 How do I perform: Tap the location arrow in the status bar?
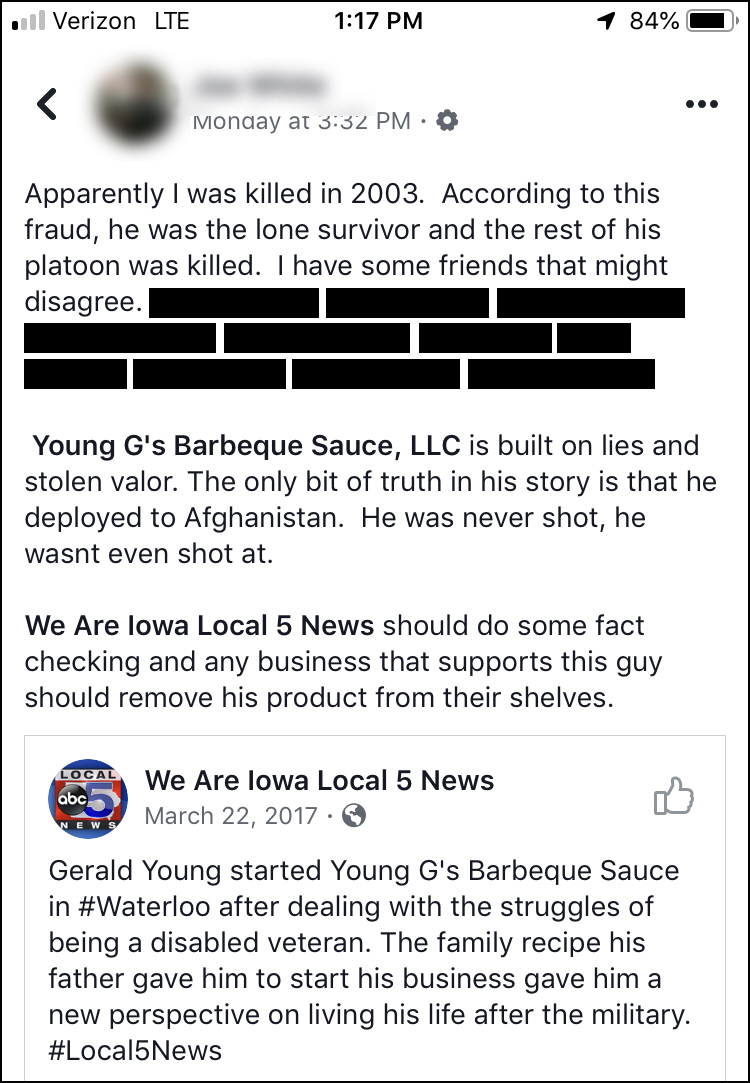605,21
